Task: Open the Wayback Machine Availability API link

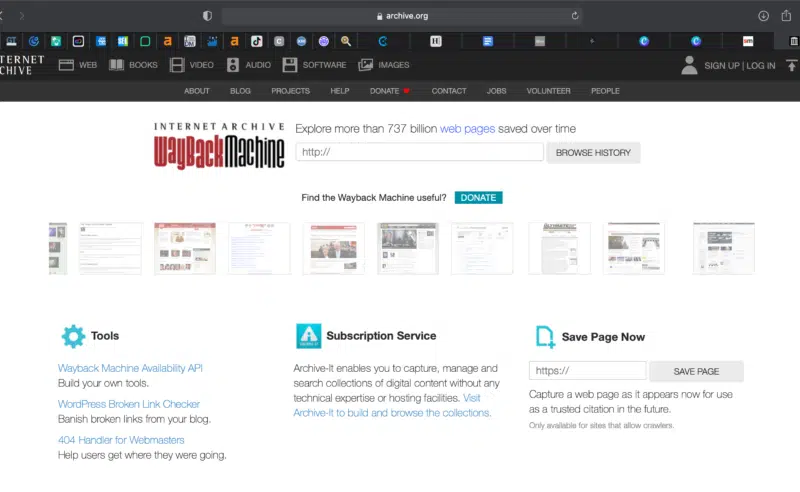Action: (130, 368)
